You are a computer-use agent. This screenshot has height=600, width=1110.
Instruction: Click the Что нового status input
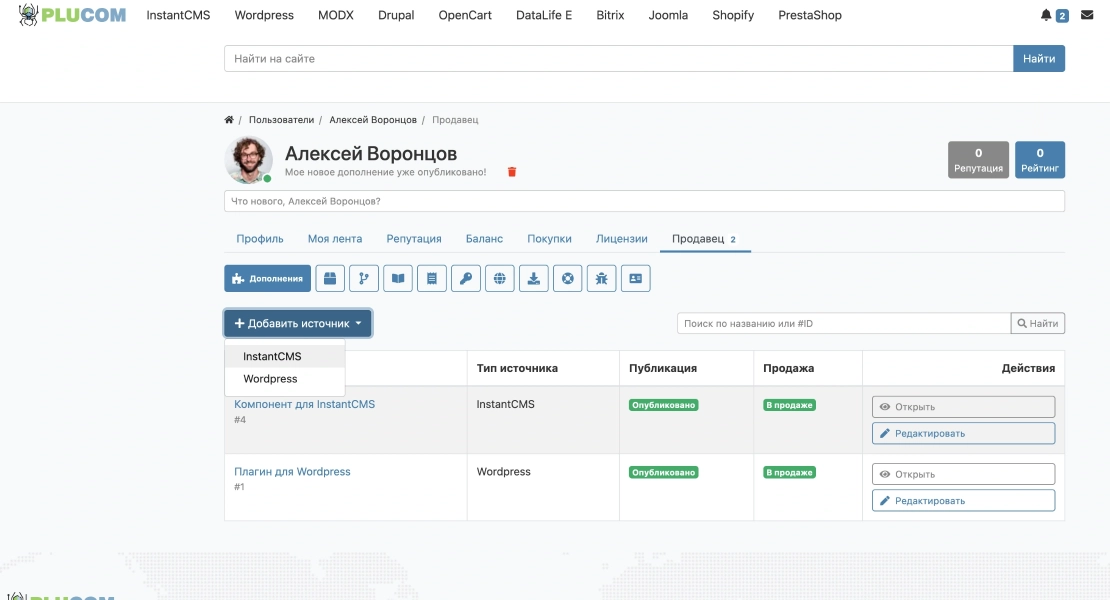[644, 201]
